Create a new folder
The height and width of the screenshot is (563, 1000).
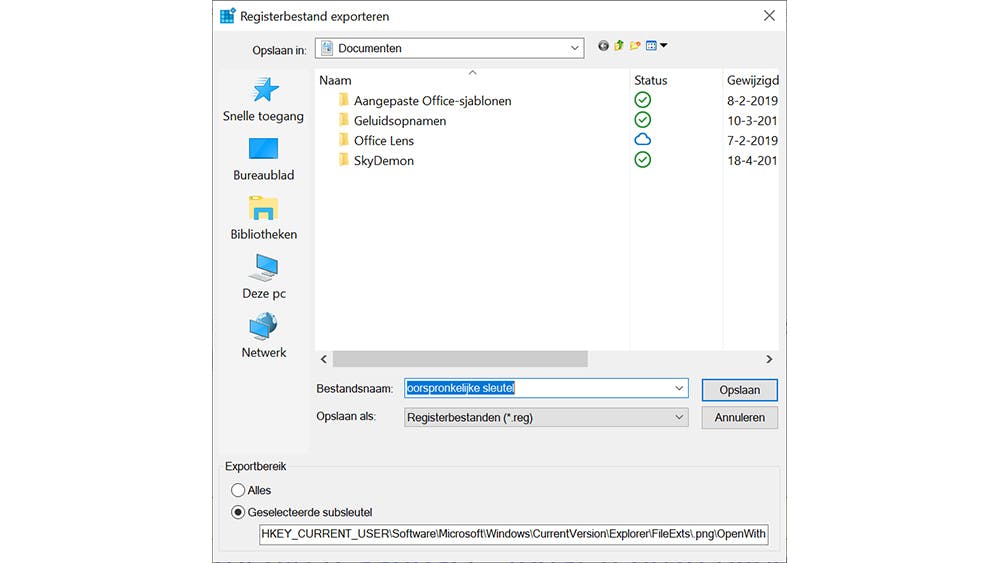click(635, 45)
